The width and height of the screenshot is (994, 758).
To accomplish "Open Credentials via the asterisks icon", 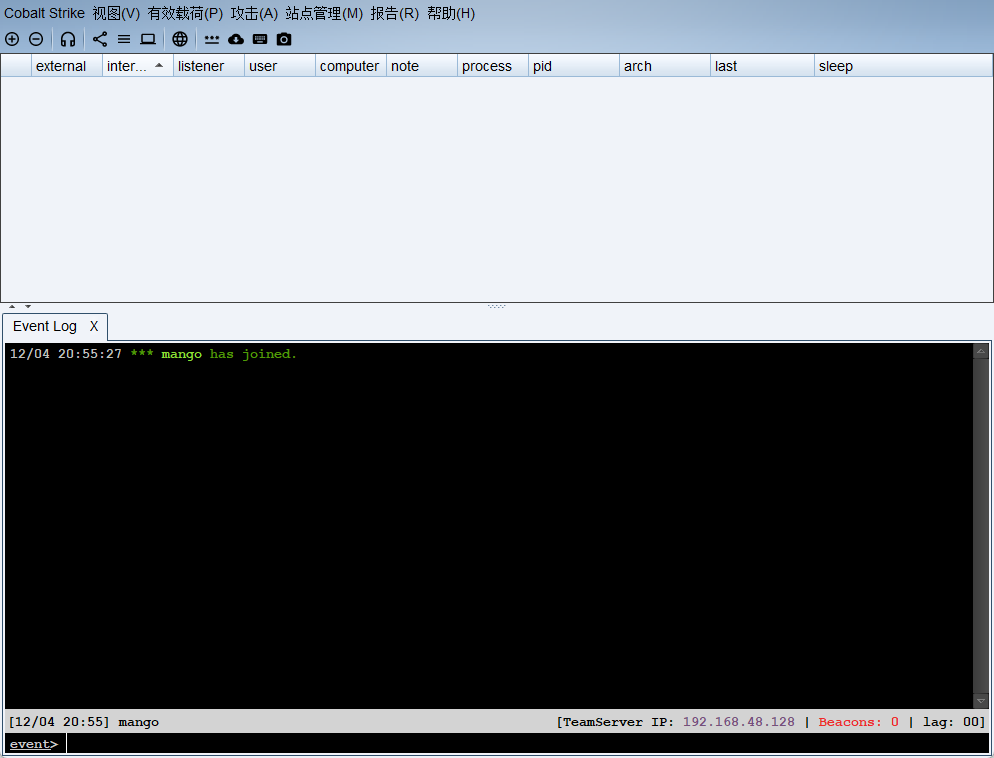I will pyautogui.click(x=212, y=39).
